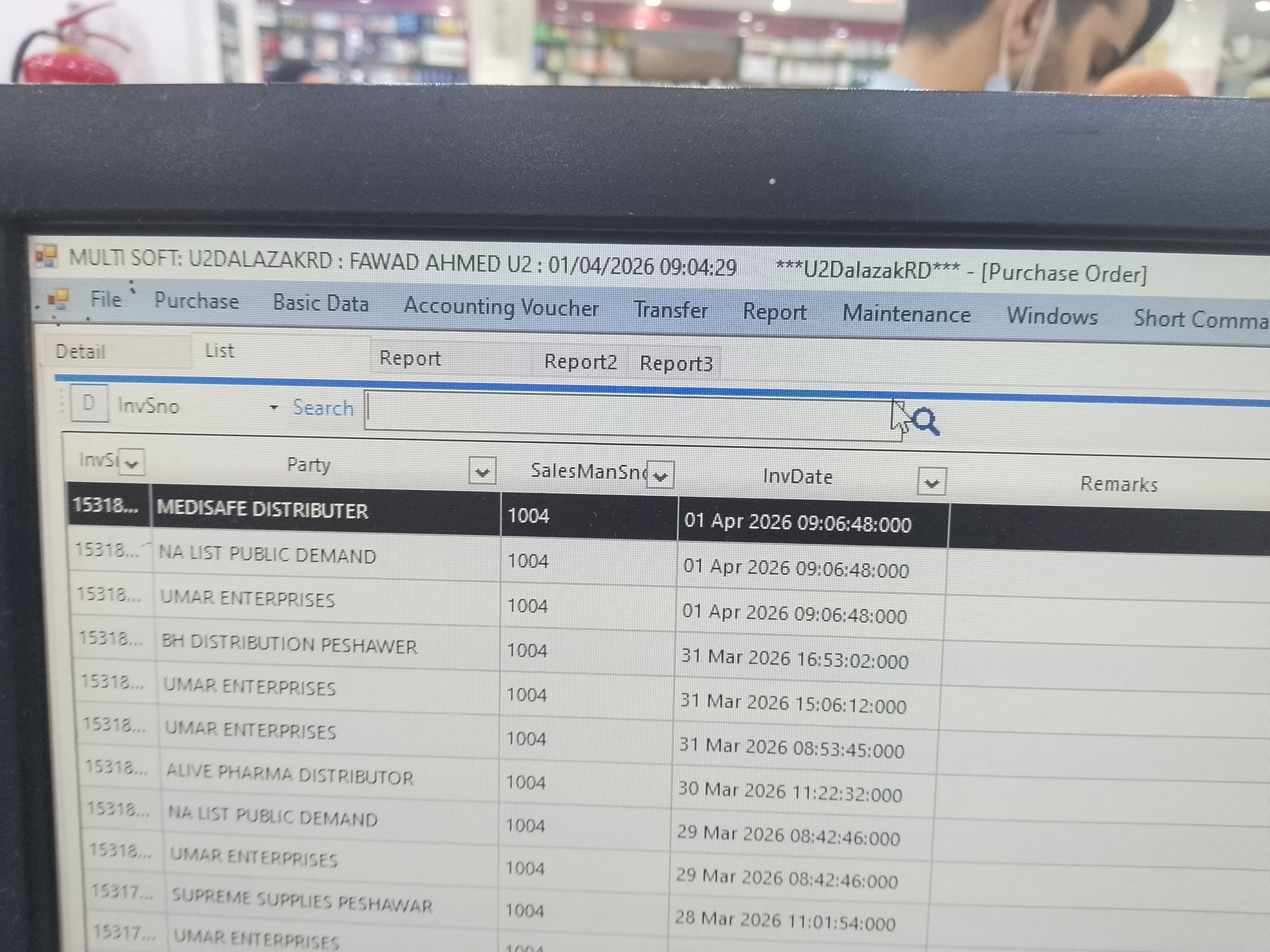Open the SalesManSno column filter dropdown

coord(661,476)
